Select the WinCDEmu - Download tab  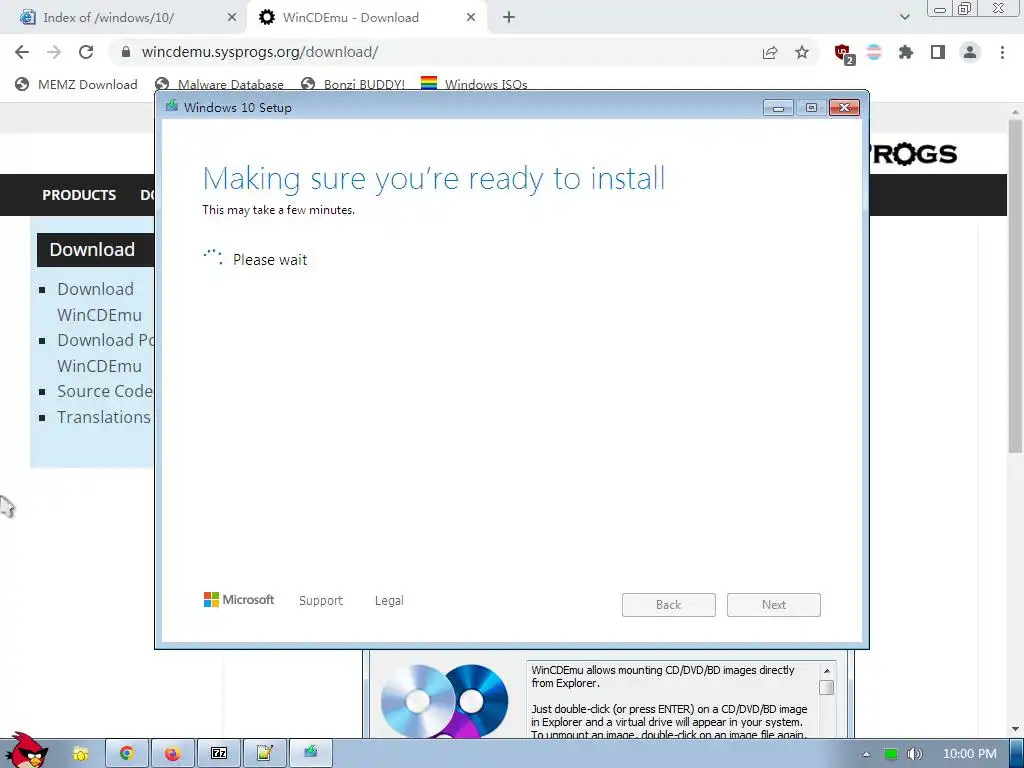(366, 18)
